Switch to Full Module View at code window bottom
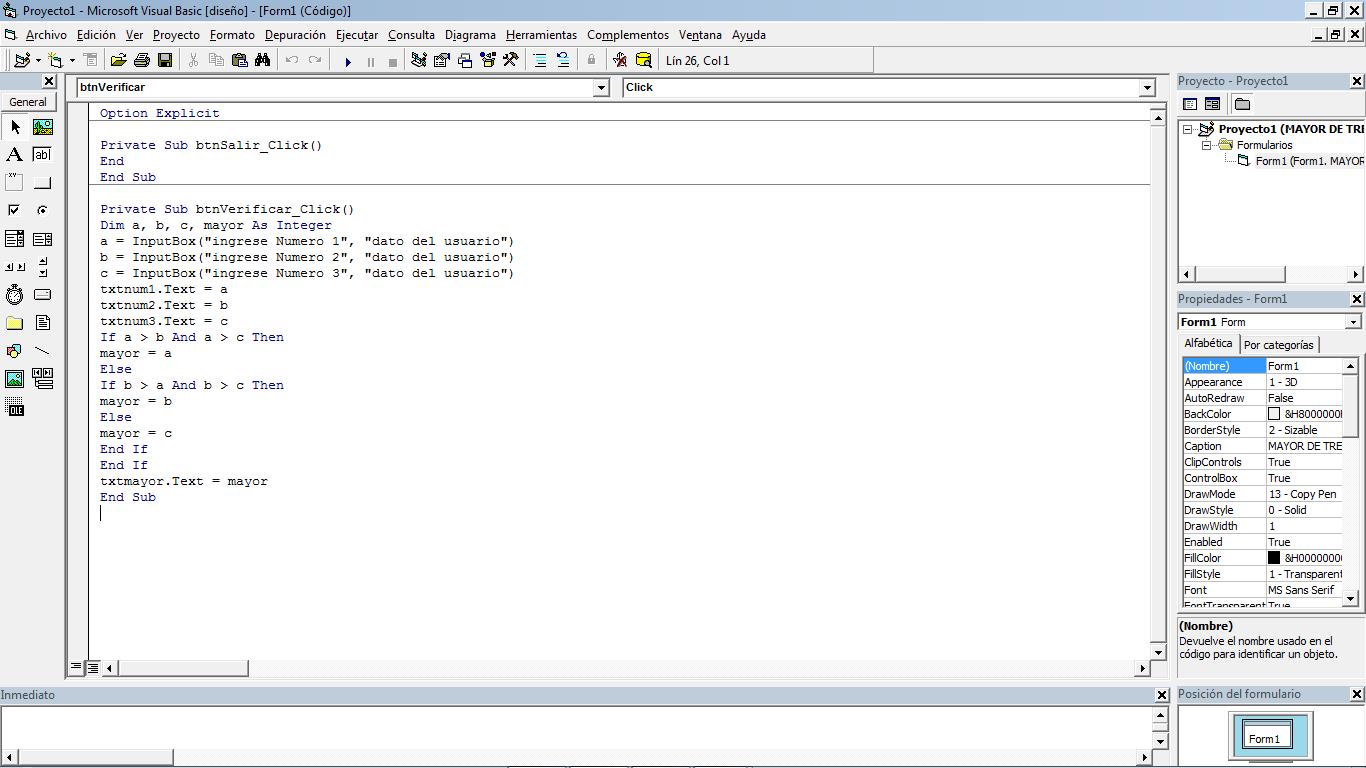Image resolution: width=1366 pixels, height=768 pixels. point(92,666)
